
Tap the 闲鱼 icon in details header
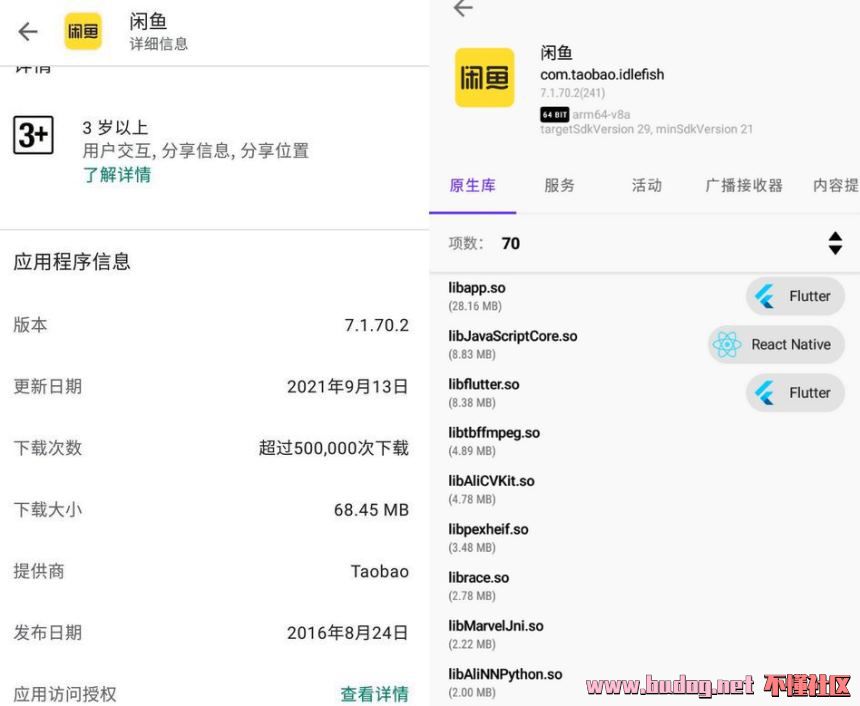83,31
